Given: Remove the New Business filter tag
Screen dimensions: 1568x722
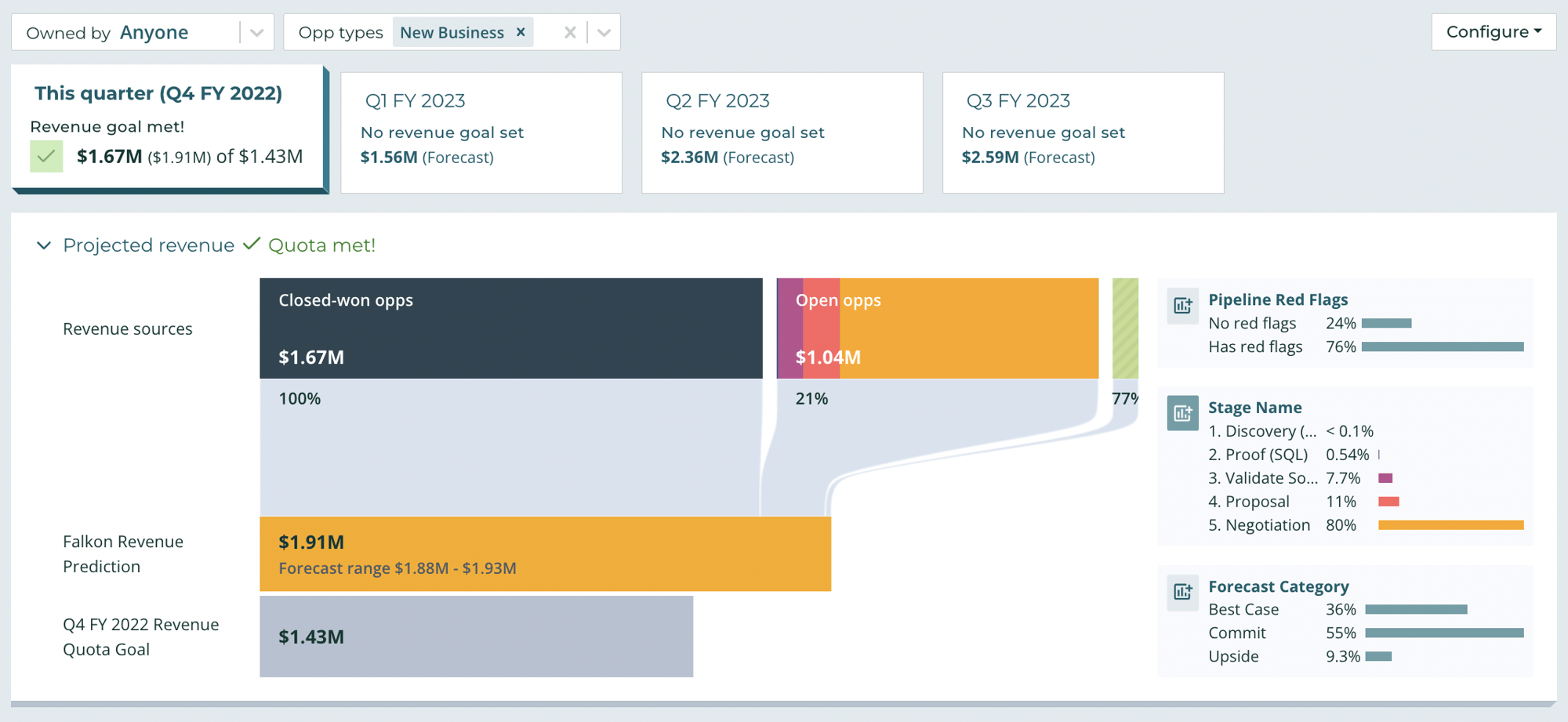Looking at the screenshot, I should coord(521,32).
